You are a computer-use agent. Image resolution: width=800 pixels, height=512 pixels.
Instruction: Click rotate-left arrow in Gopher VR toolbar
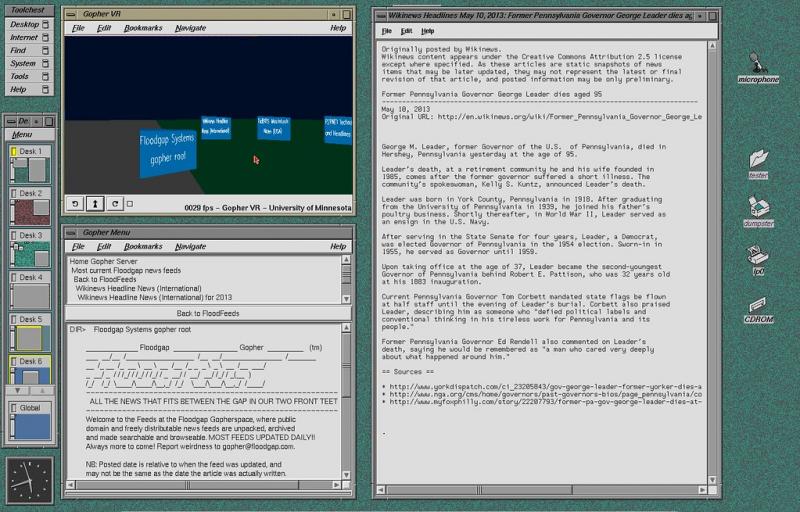[x=75, y=203]
